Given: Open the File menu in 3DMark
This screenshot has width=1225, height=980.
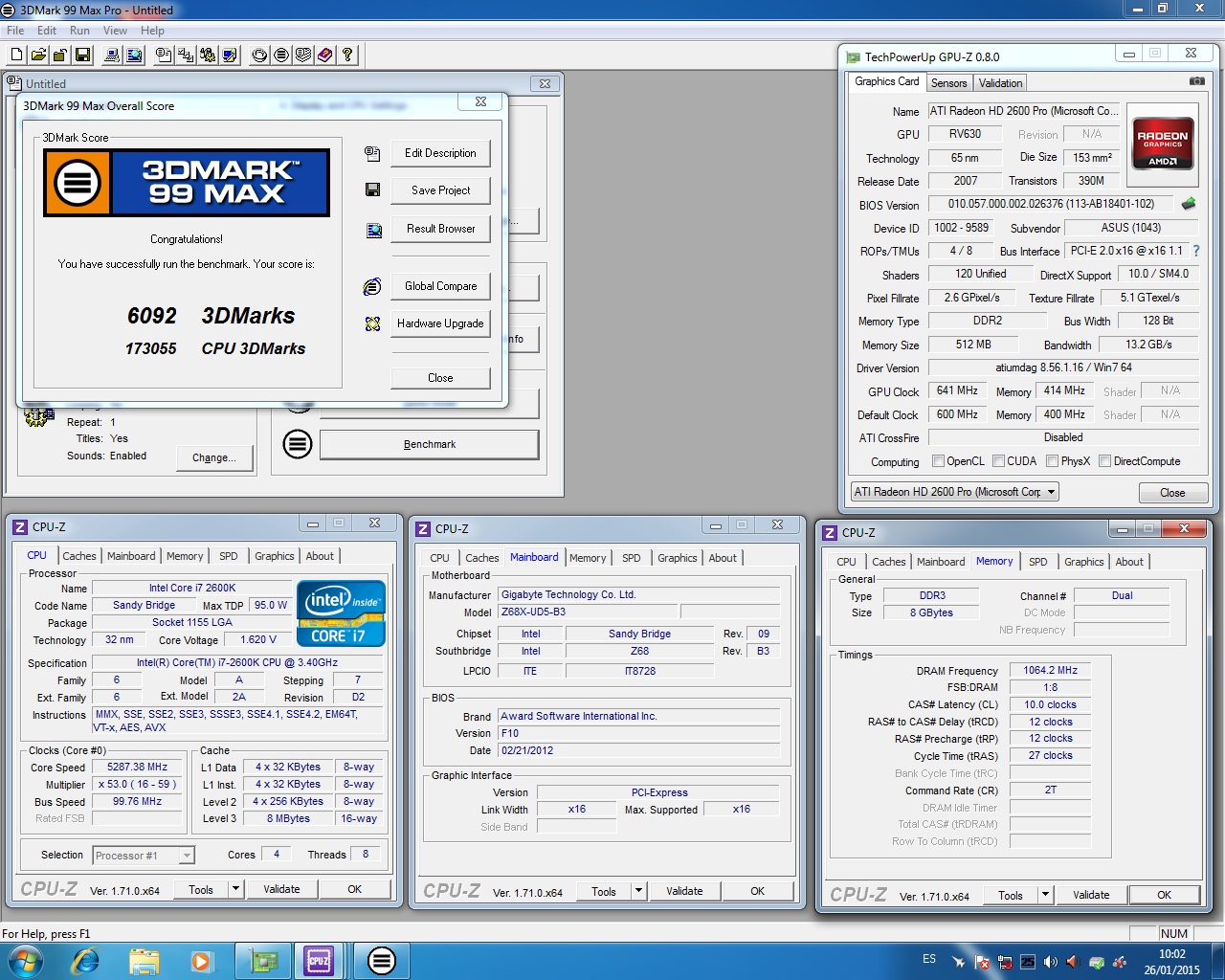Looking at the screenshot, I should tap(15, 31).
